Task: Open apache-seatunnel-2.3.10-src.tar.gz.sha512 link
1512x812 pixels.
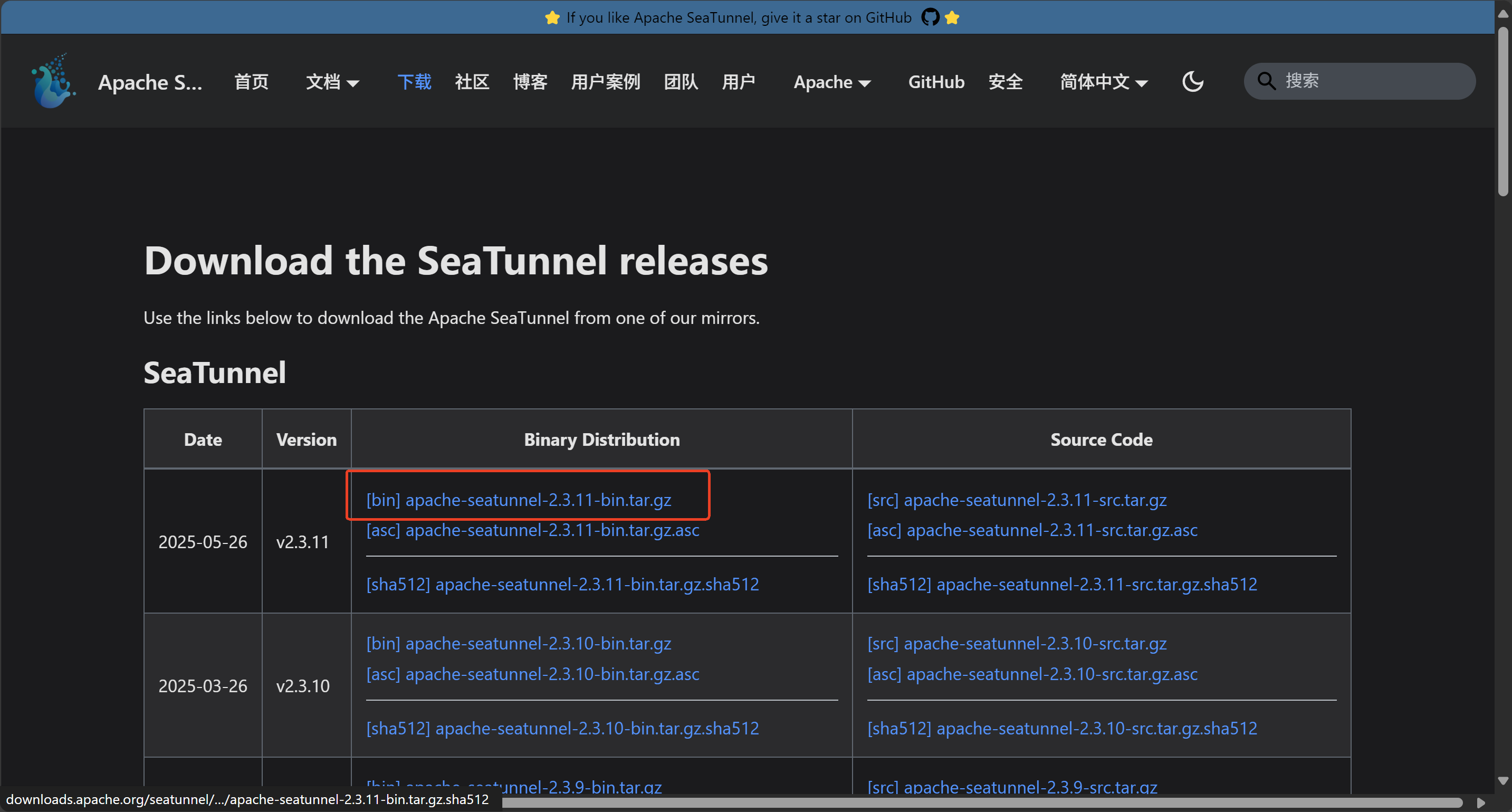Action: point(1062,728)
